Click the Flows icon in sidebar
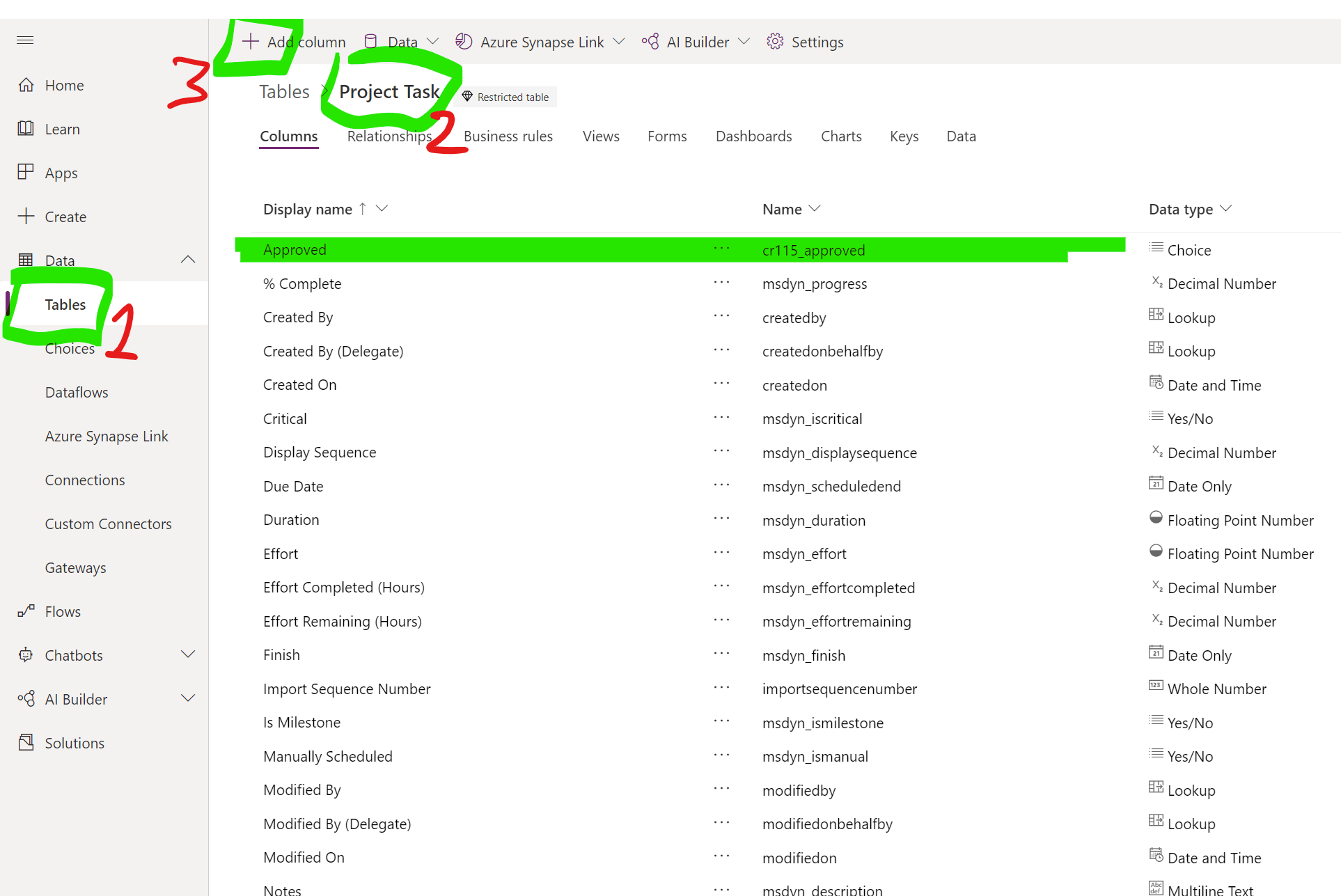 point(26,611)
